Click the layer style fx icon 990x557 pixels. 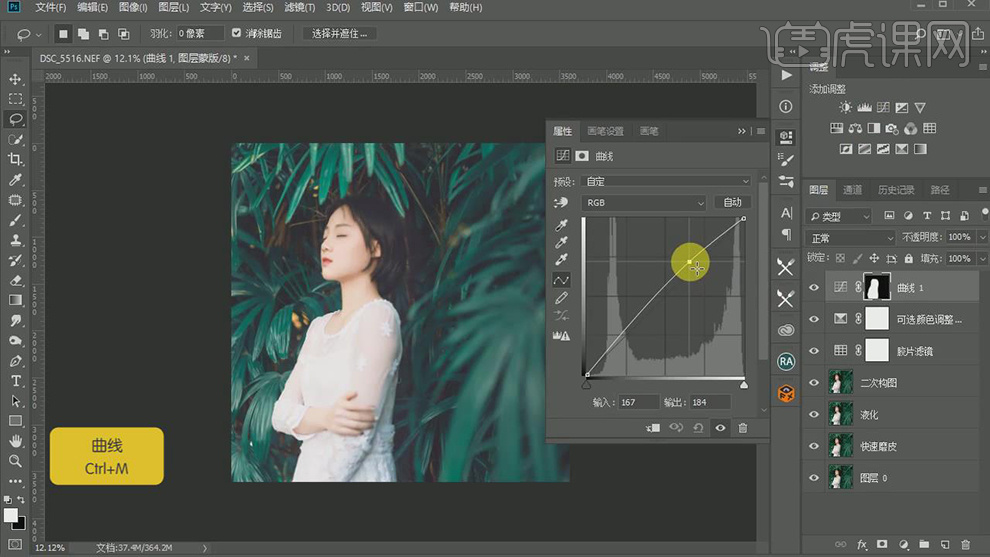(x=862, y=544)
